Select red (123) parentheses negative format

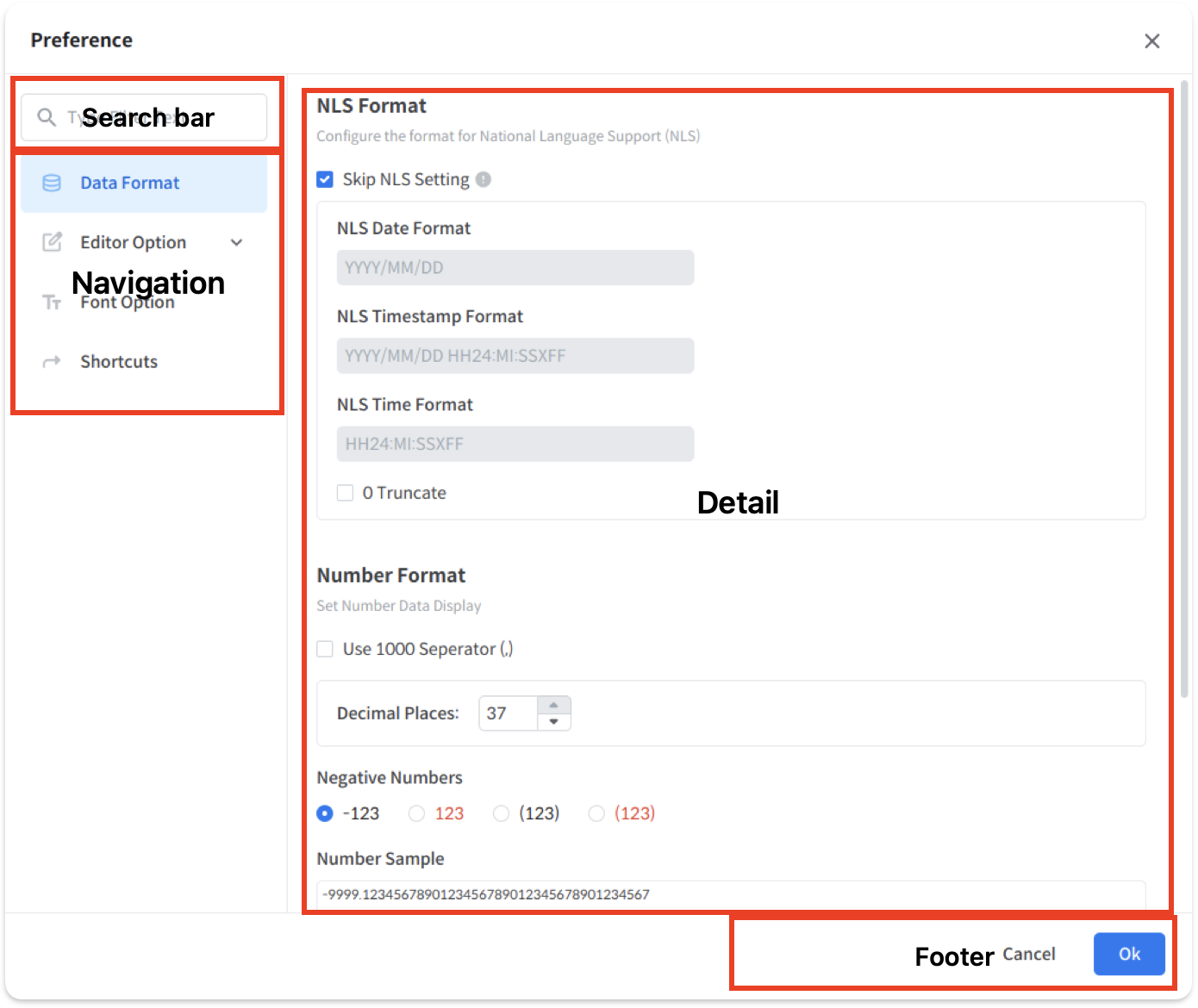[x=596, y=813]
